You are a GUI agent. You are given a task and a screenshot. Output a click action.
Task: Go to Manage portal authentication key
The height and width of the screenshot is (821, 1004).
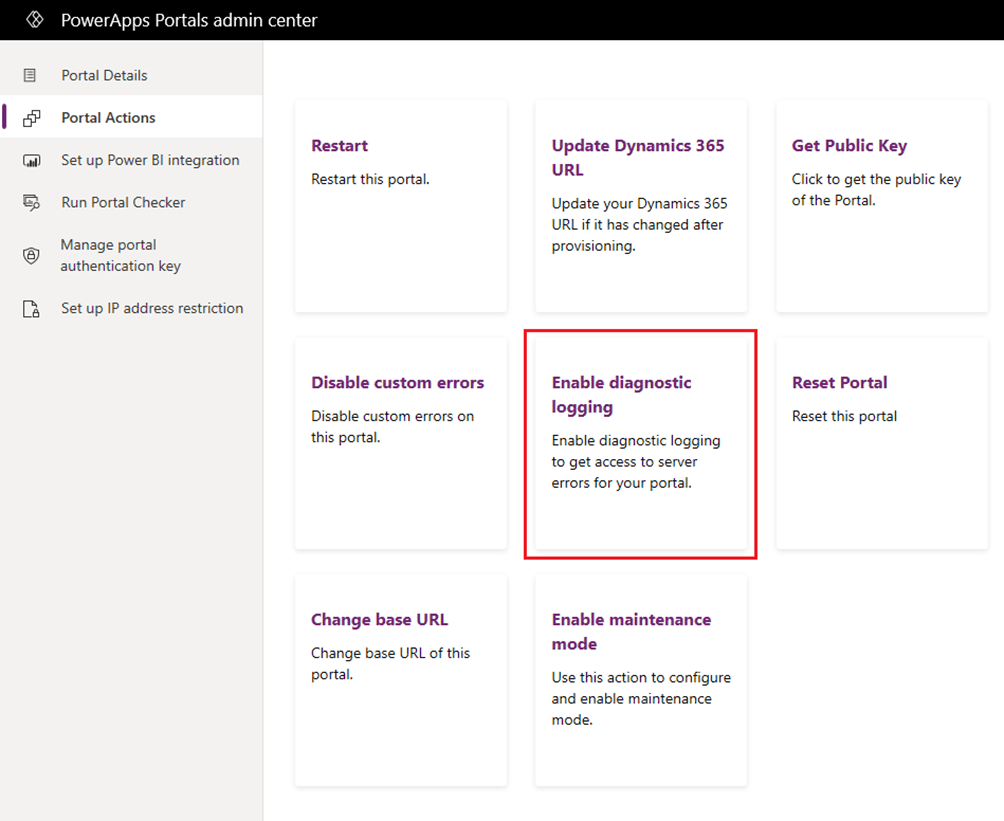point(120,255)
